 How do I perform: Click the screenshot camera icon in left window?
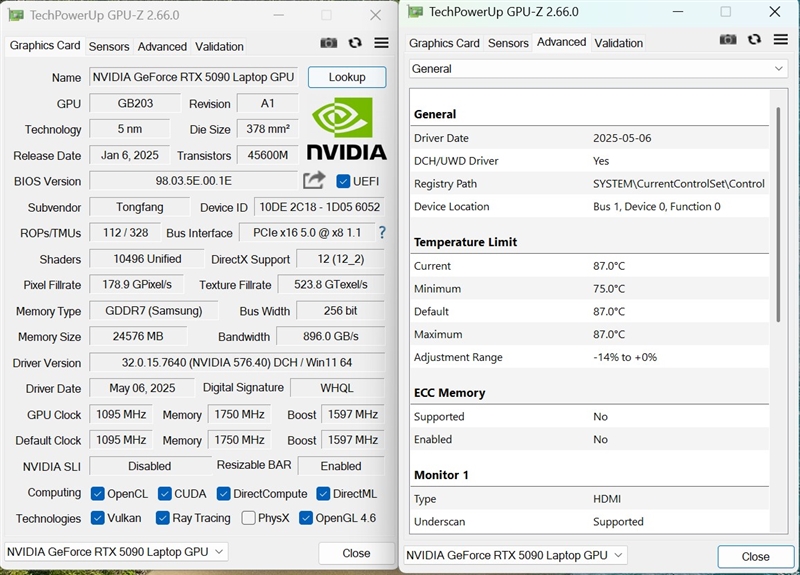328,43
